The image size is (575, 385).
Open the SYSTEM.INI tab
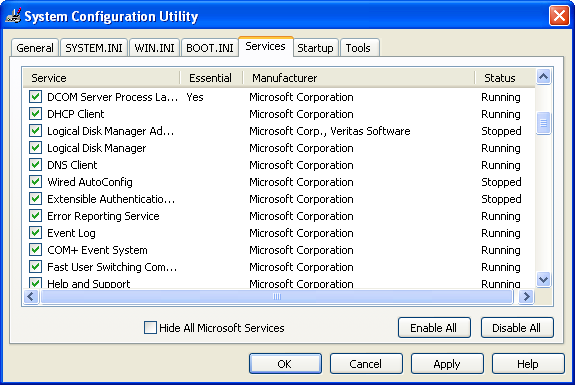(94, 48)
